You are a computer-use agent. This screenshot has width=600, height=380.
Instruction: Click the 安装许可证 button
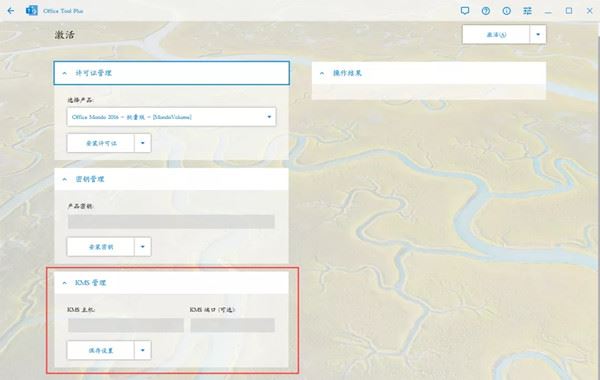[x=101, y=143]
